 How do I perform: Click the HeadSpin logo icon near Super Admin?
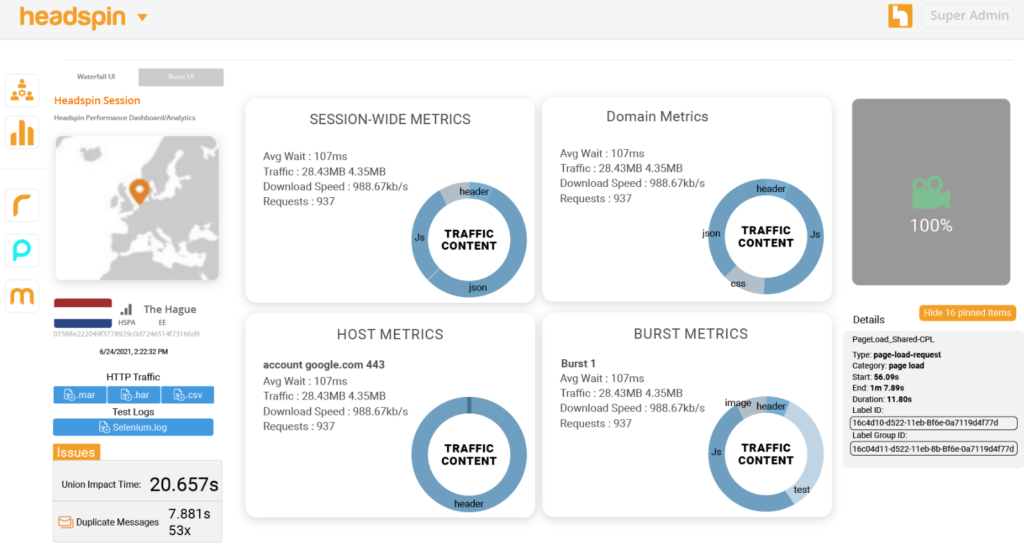900,16
